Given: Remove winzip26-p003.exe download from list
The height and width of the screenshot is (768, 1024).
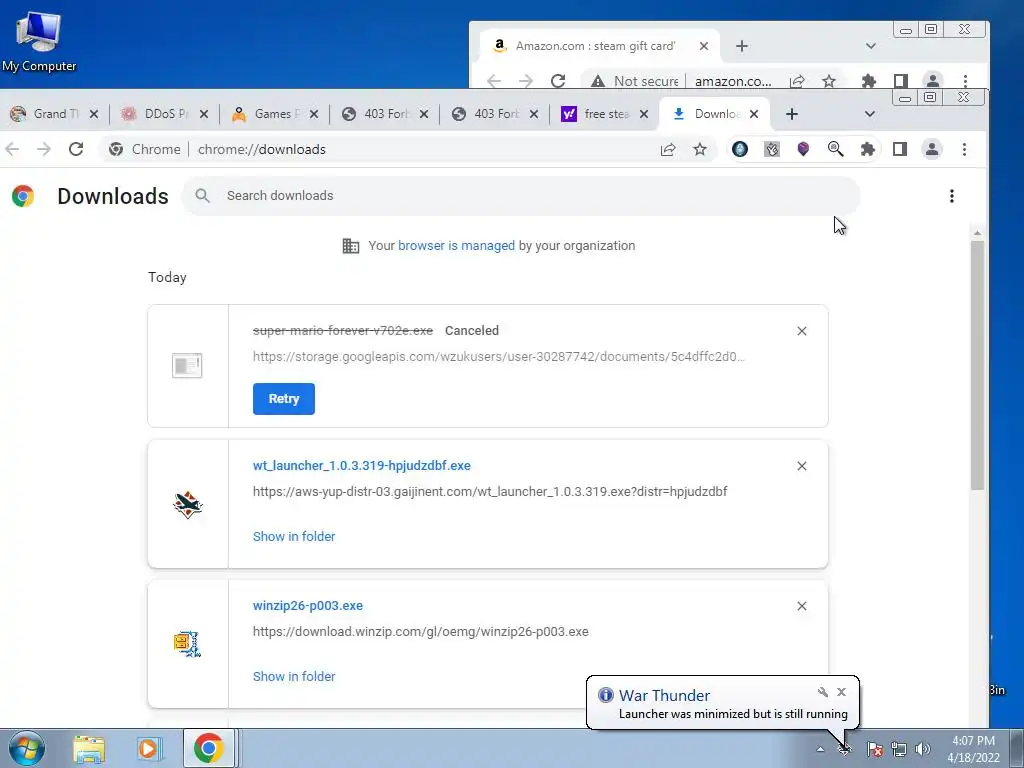Looking at the screenshot, I should (801, 606).
